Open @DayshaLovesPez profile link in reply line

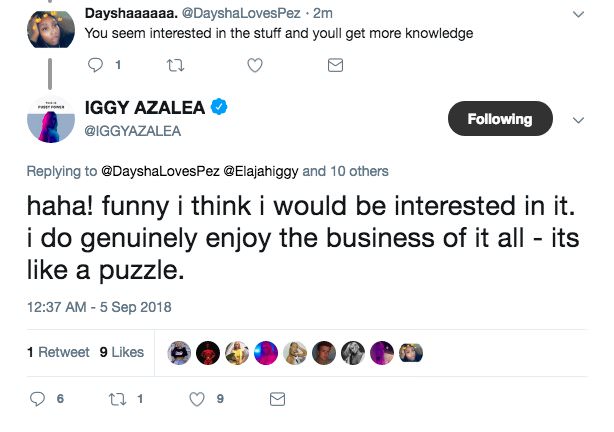coord(160,171)
